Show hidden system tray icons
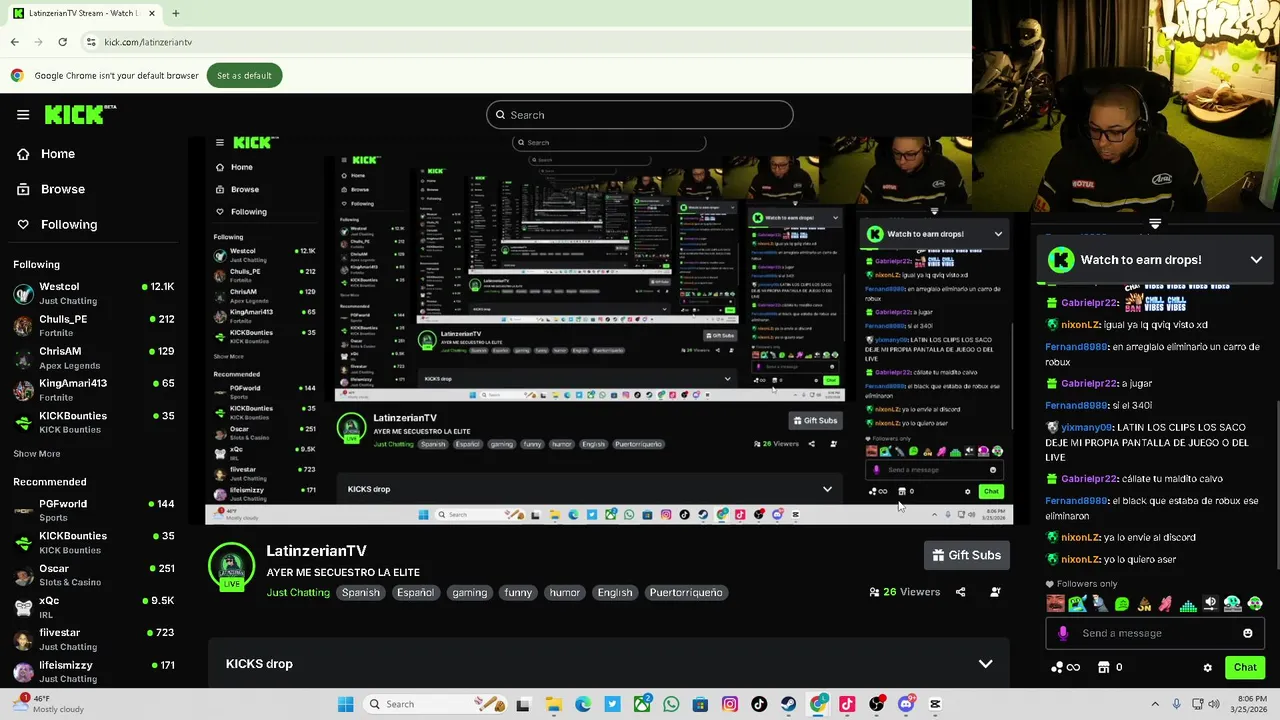This screenshot has height=720, width=1280. (x=1155, y=704)
